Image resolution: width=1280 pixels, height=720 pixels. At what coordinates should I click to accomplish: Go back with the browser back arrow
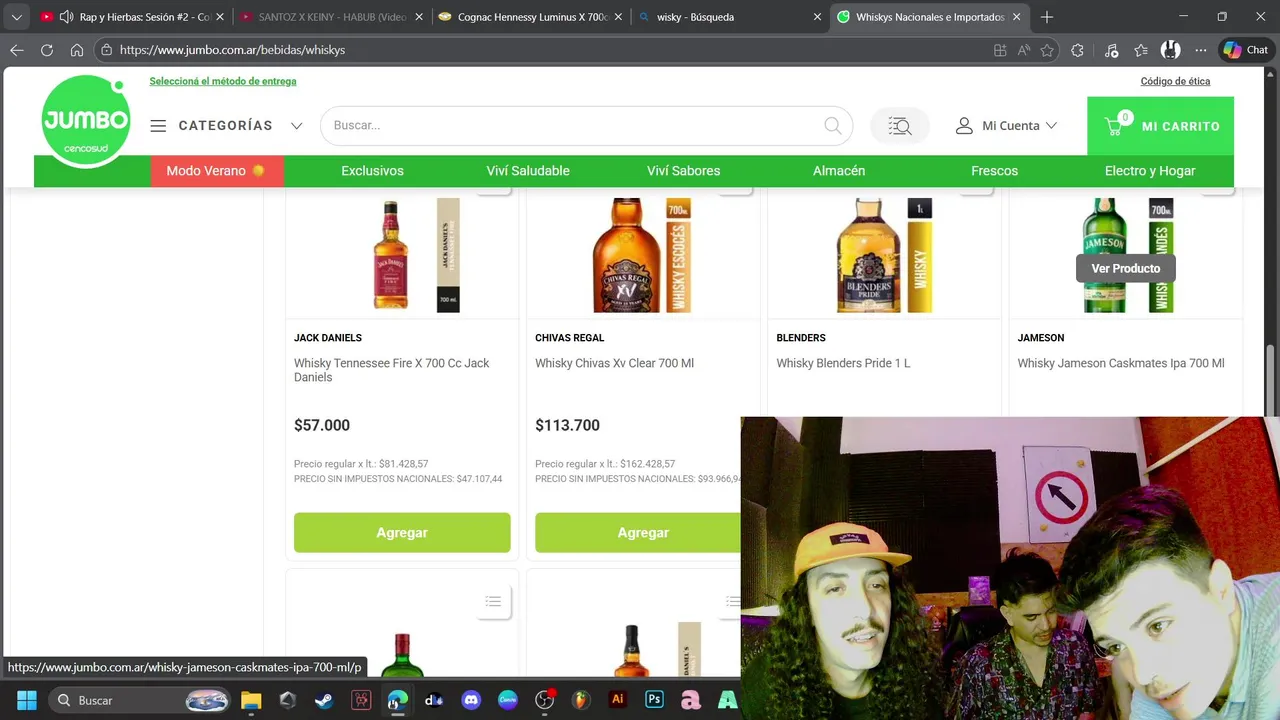17,50
